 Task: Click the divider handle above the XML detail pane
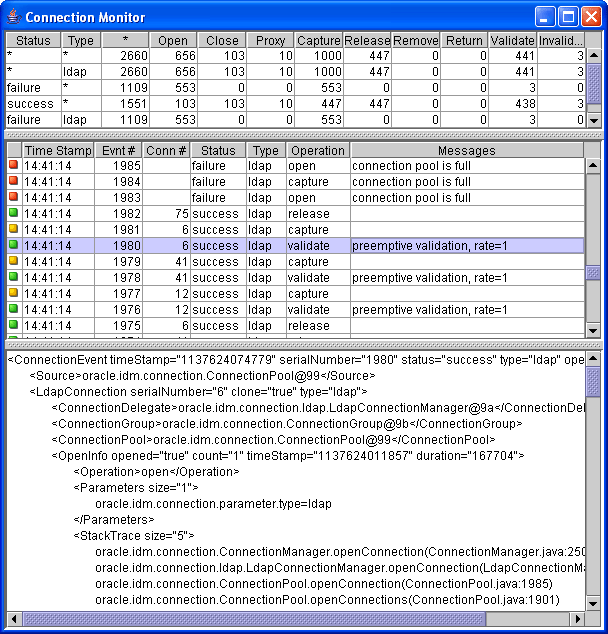point(303,345)
